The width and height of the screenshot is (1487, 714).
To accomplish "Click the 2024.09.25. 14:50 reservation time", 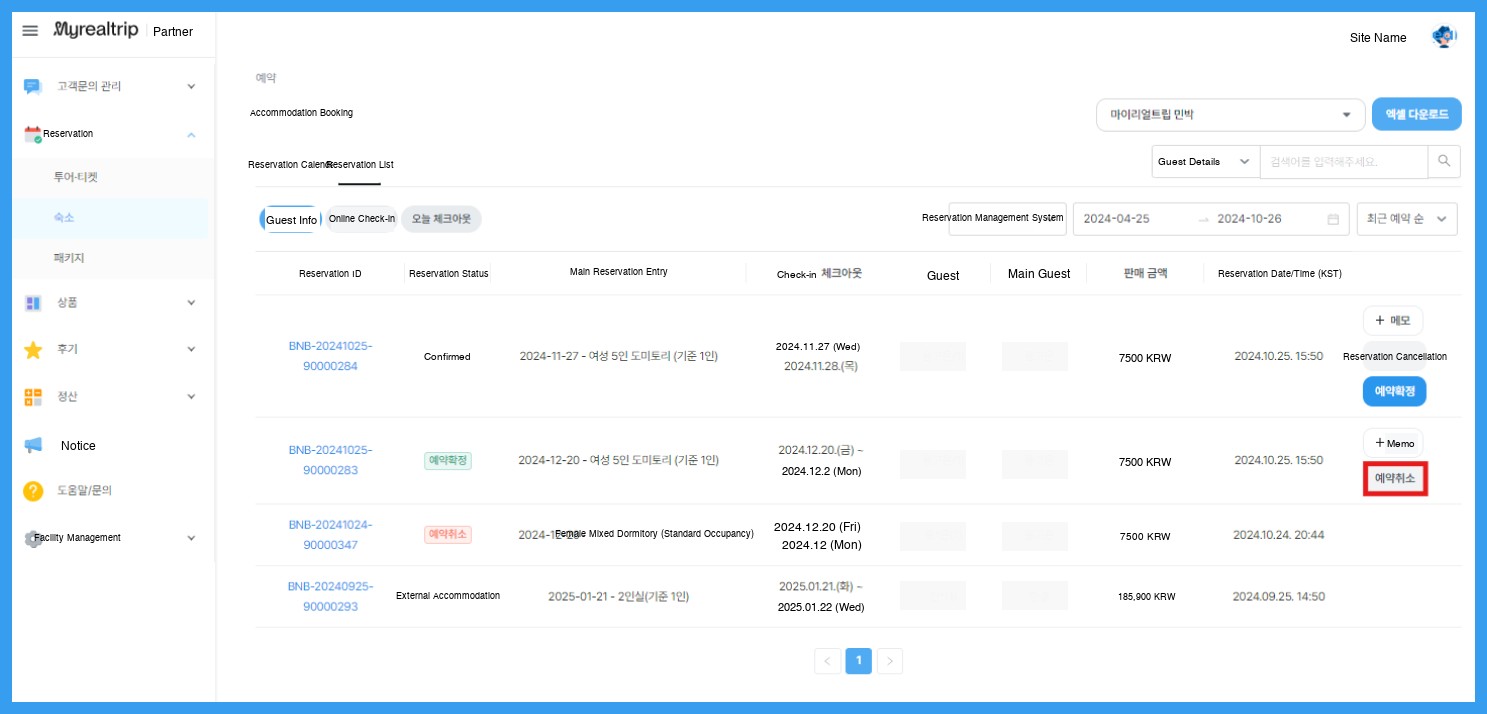I will 1278,597.
